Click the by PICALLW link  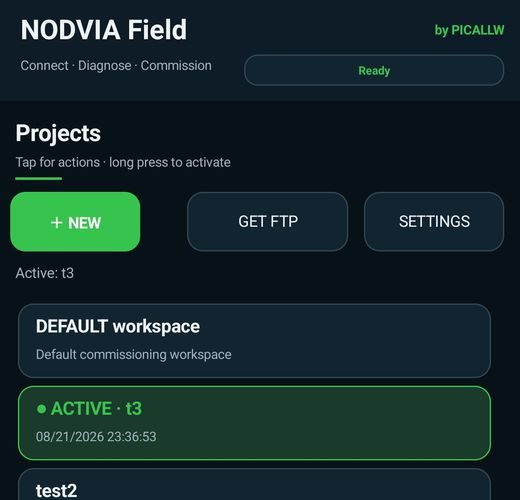pos(469,30)
